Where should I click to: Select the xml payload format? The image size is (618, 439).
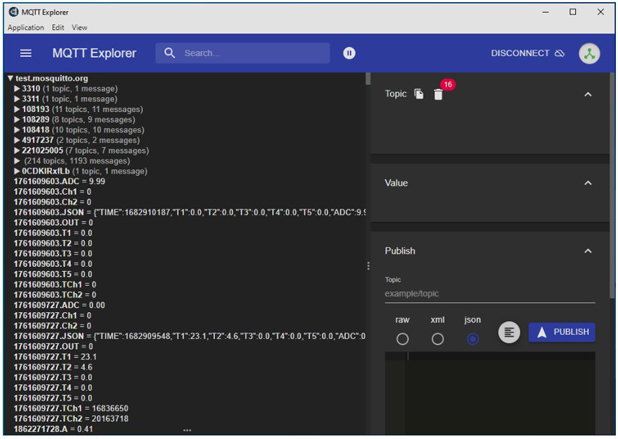437,339
